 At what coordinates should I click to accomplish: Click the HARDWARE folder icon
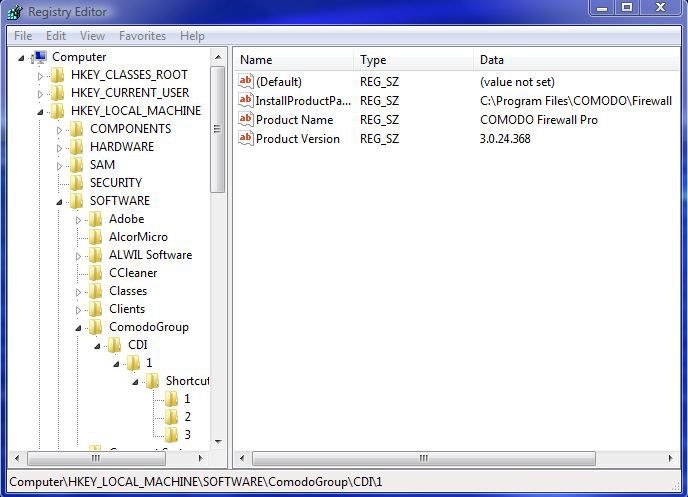[x=76, y=147]
